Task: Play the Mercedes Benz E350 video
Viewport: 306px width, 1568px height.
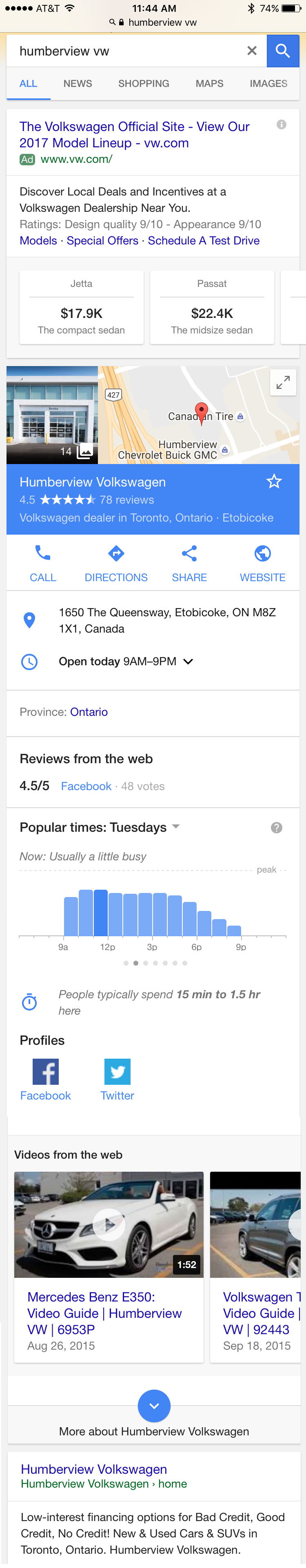Action: click(x=109, y=1224)
